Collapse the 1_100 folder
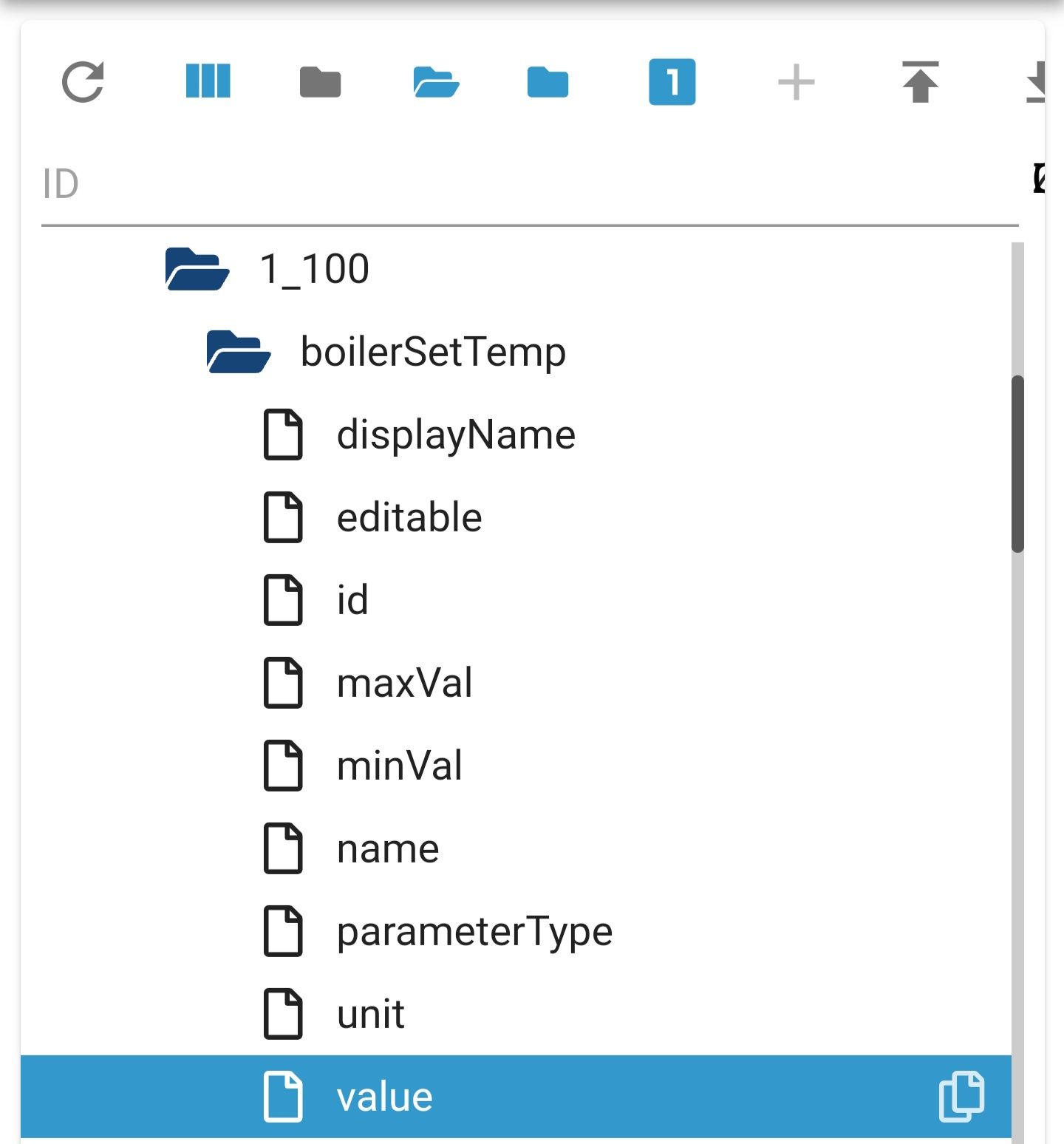Viewport: 1064px width, 1144px height. (x=197, y=269)
